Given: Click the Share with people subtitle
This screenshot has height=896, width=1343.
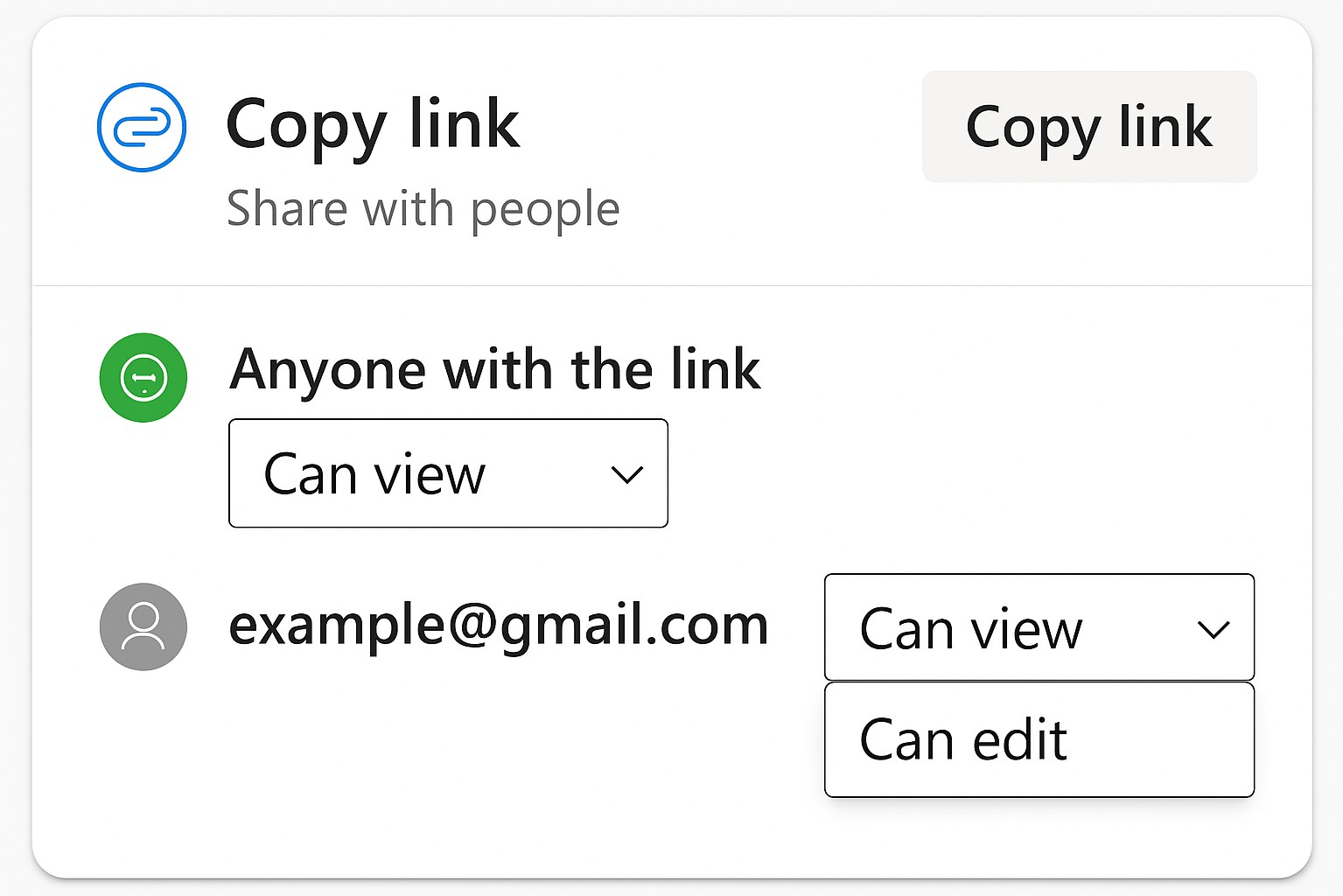Looking at the screenshot, I should tap(423, 210).
